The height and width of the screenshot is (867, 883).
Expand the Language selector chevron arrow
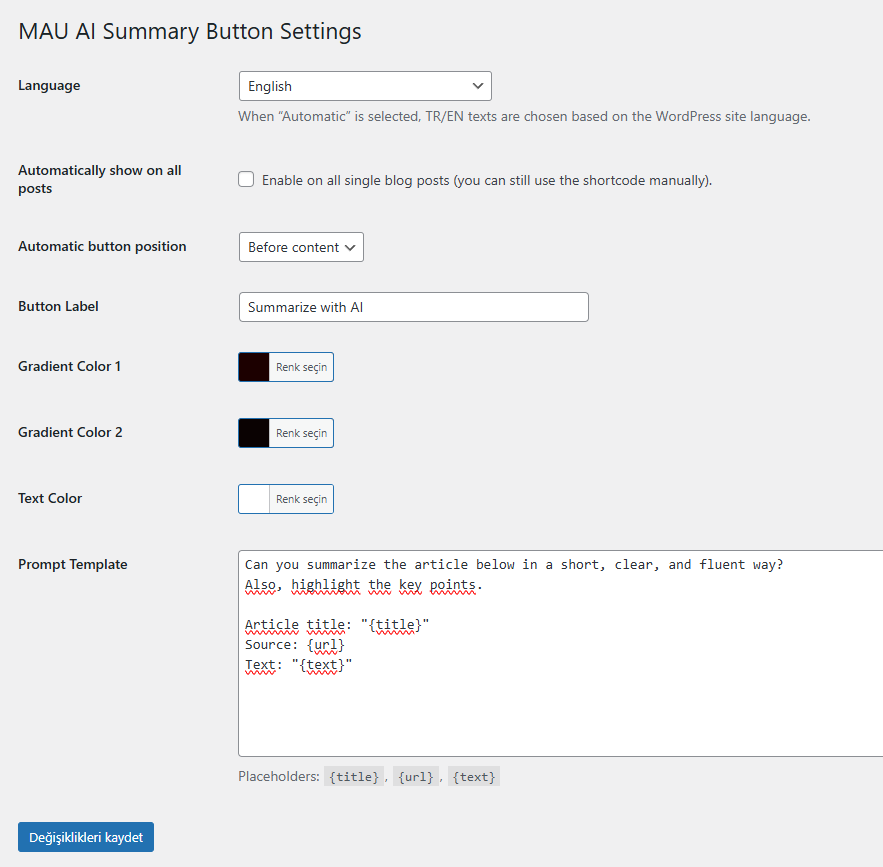click(478, 86)
